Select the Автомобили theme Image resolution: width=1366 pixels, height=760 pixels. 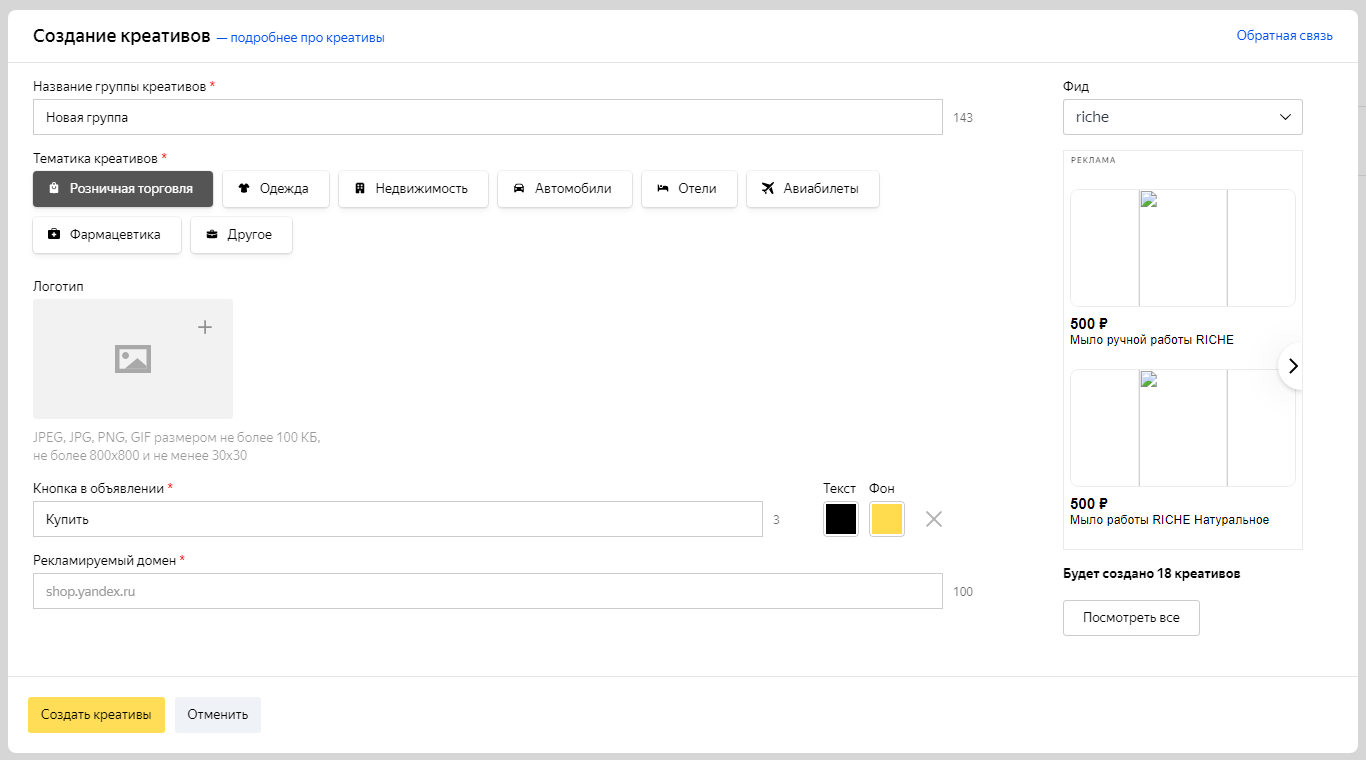(x=565, y=188)
